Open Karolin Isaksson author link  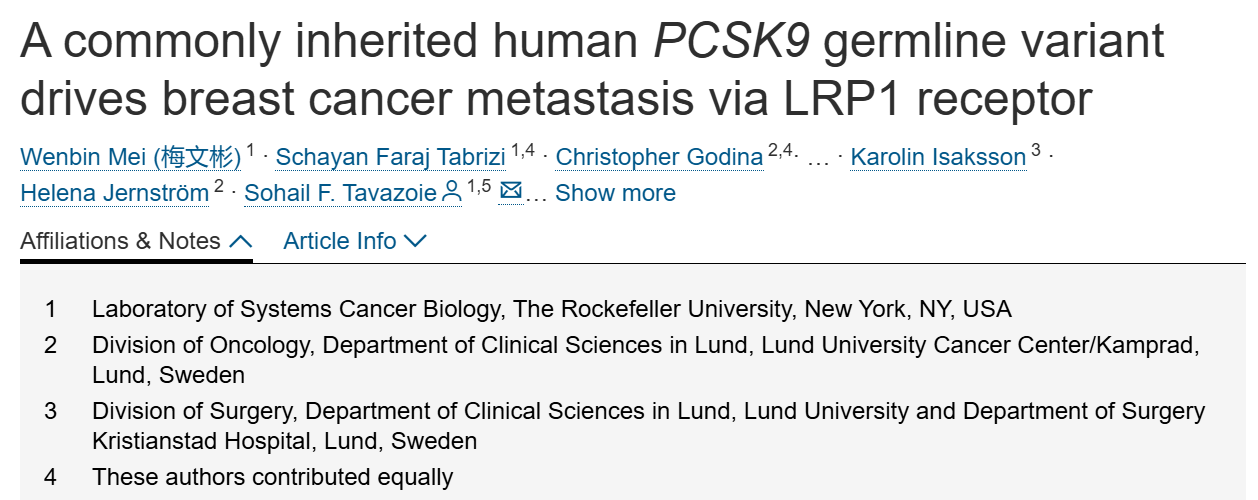[938, 157]
